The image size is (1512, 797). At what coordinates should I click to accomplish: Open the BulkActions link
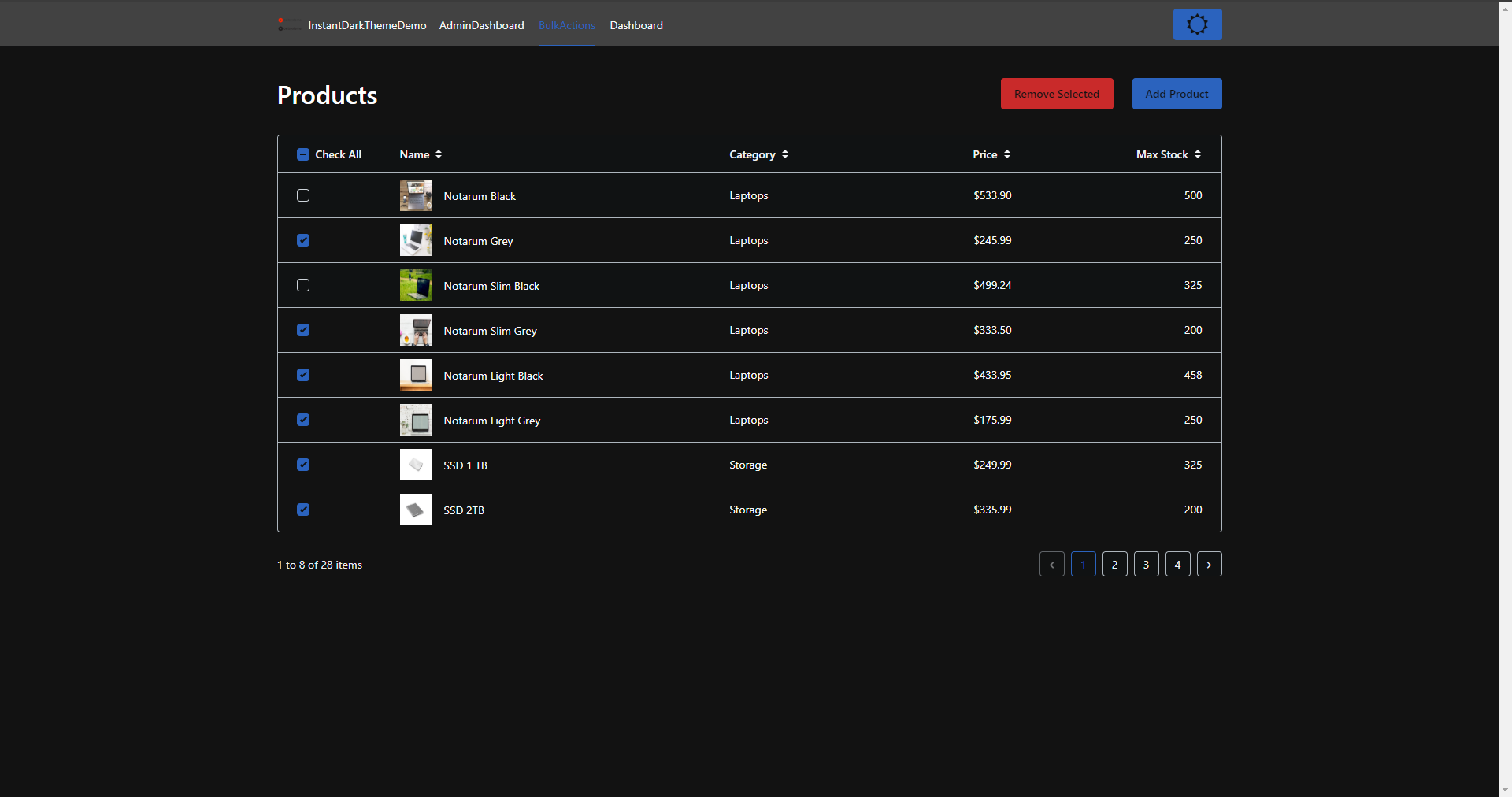[566, 25]
